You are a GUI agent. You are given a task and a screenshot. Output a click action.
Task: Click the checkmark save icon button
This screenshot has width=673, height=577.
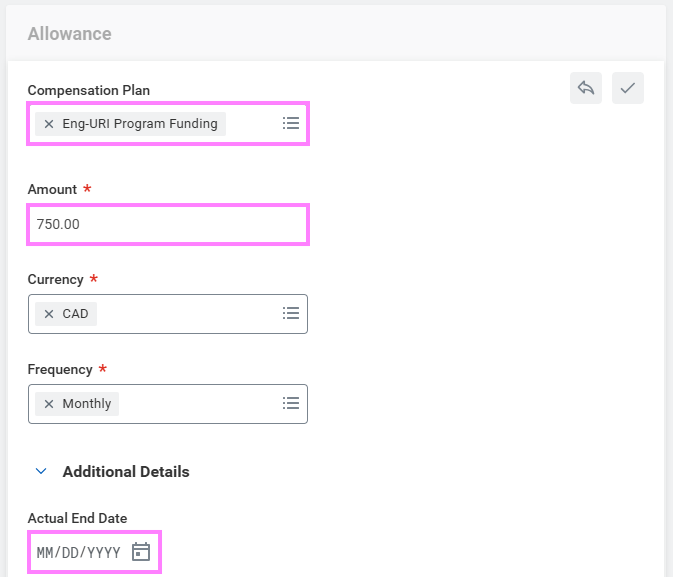point(628,88)
